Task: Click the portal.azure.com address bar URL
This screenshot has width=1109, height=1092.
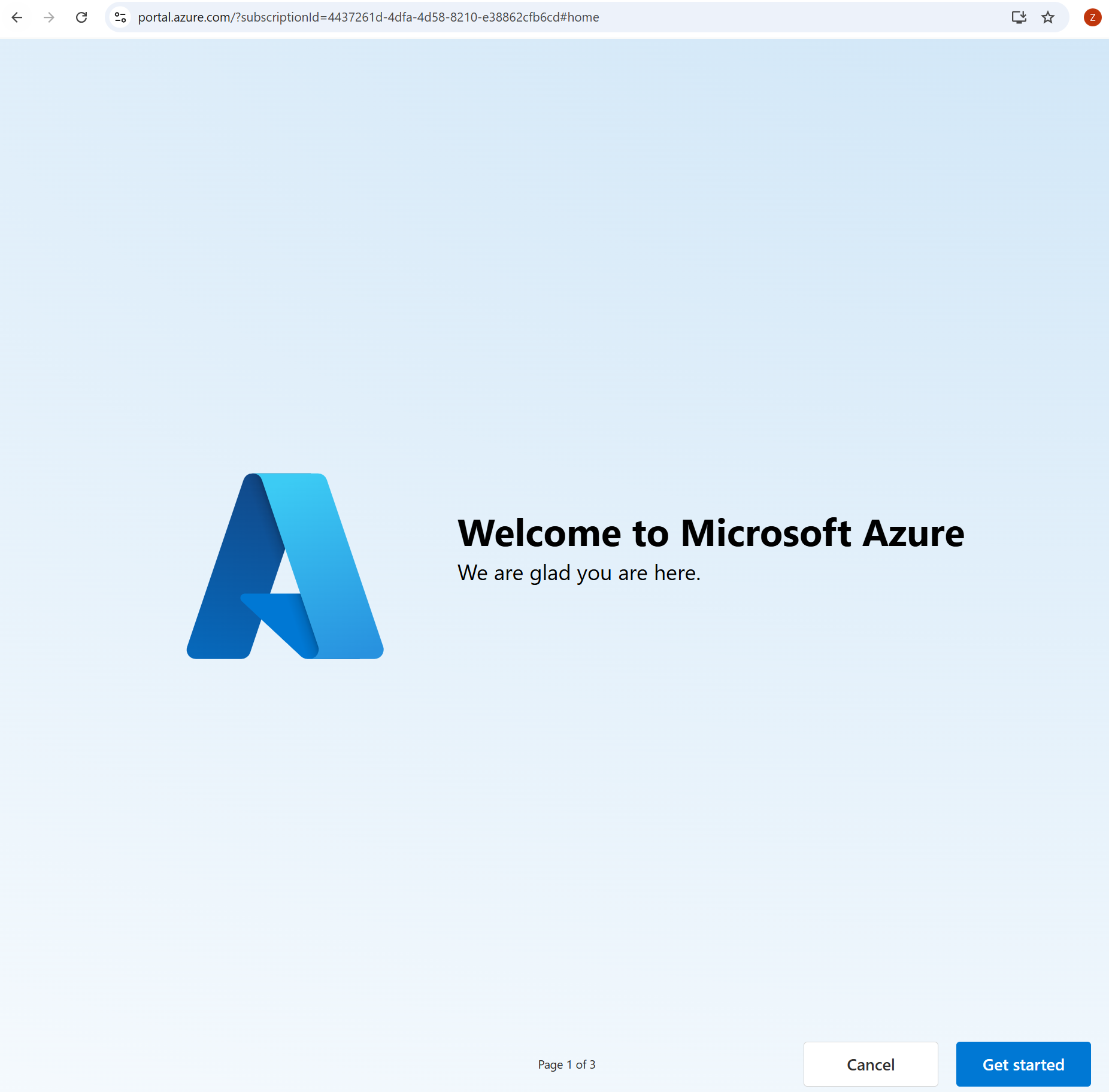Action: pos(368,17)
